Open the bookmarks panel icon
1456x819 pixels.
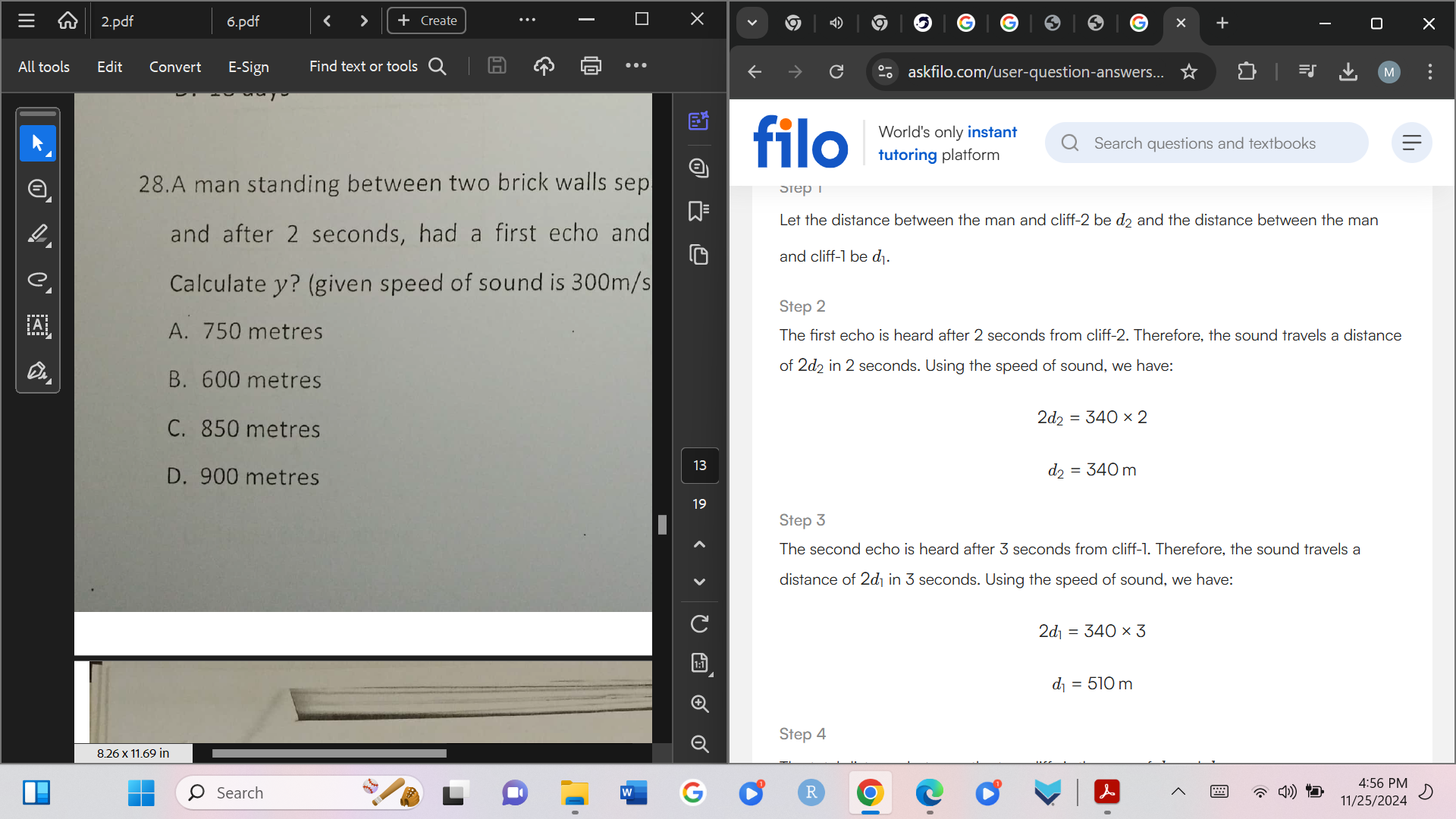(x=698, y=211)
